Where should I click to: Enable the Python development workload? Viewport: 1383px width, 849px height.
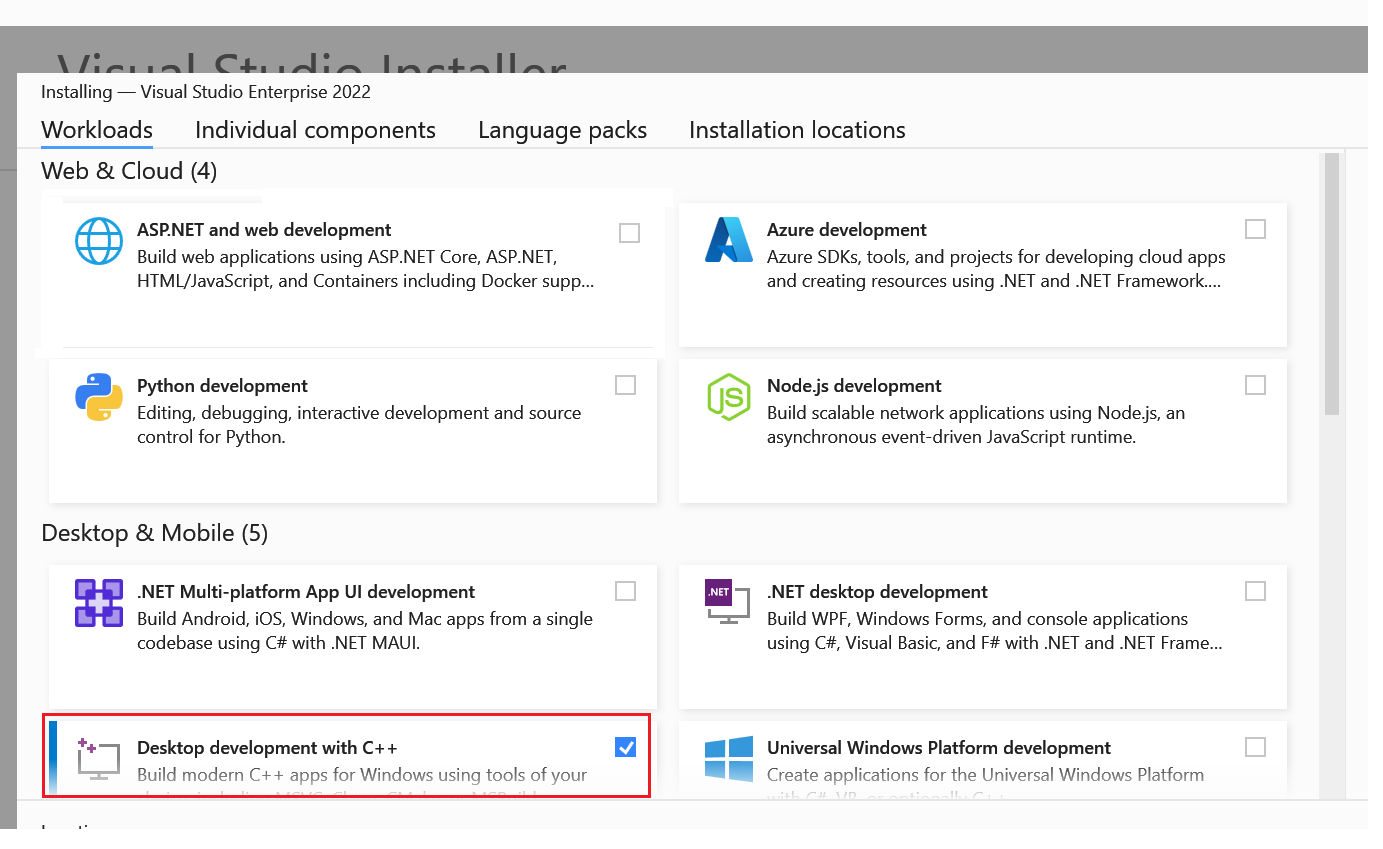coord(625,384)
